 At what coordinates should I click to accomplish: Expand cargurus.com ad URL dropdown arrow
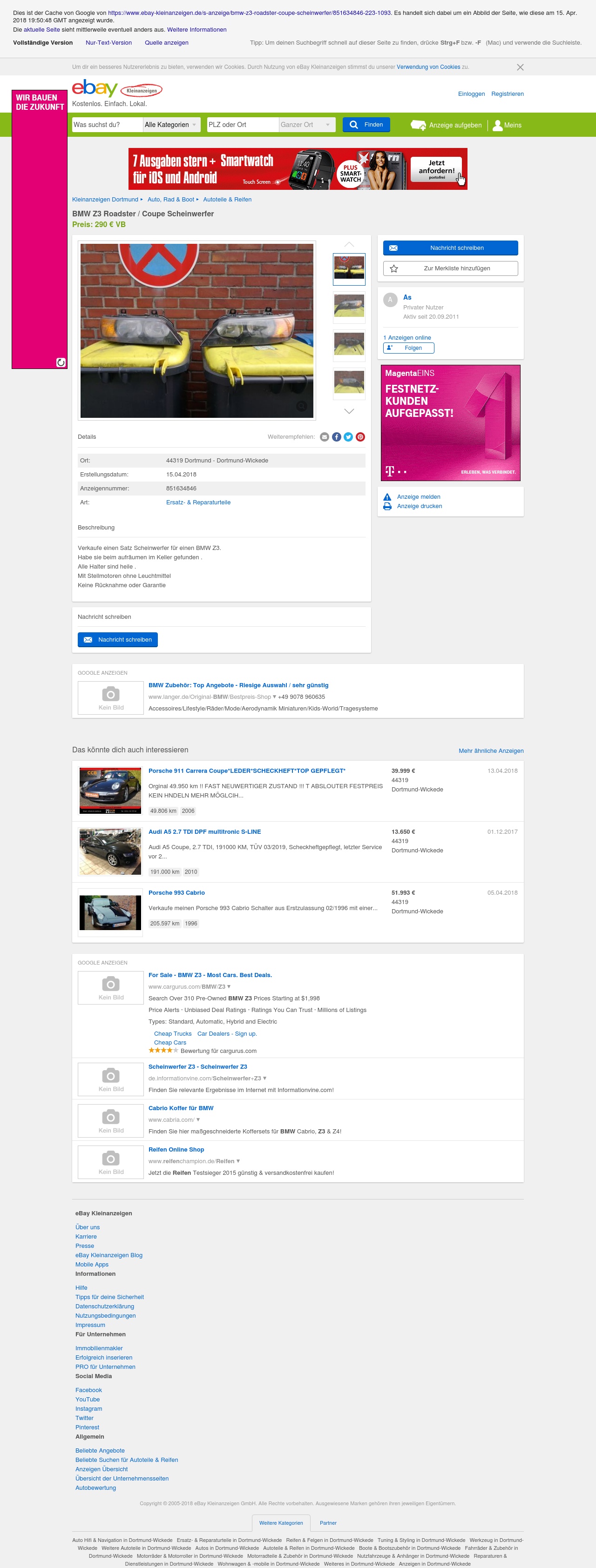pyautogui.click(x=229, y=987)
